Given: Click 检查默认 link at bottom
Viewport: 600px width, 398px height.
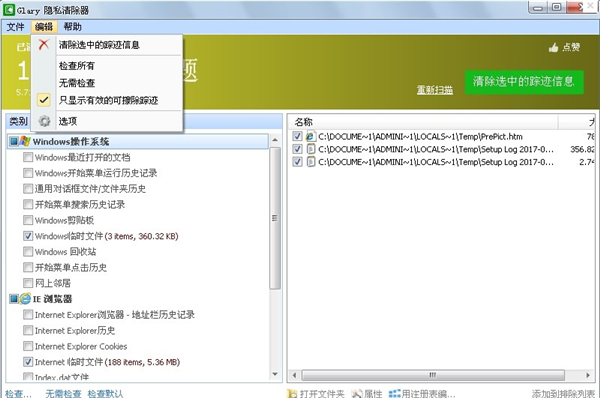Looking at the screenshot, I should [106, 394].
